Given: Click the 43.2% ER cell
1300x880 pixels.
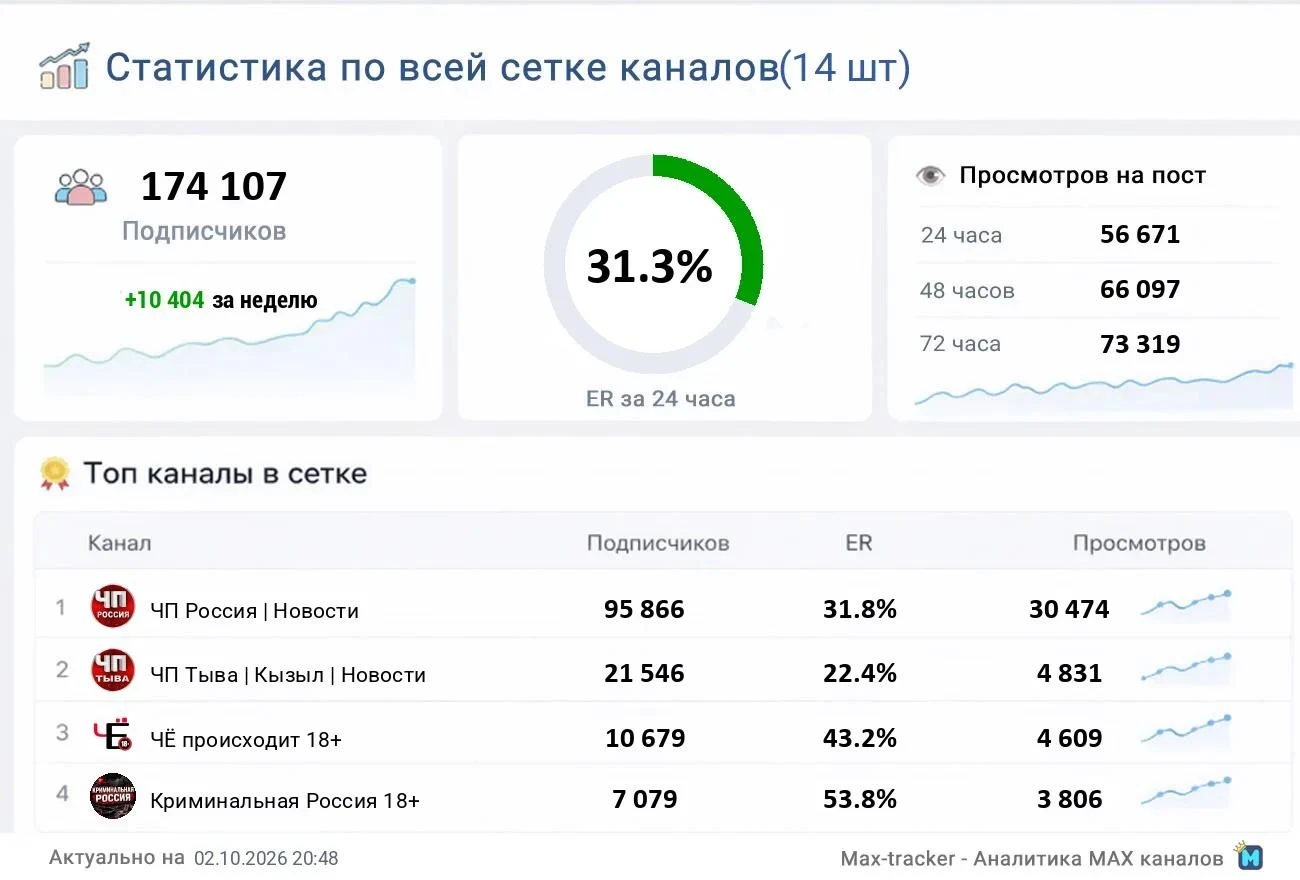Looking at the screenshot, I should [x=860, y=738].
